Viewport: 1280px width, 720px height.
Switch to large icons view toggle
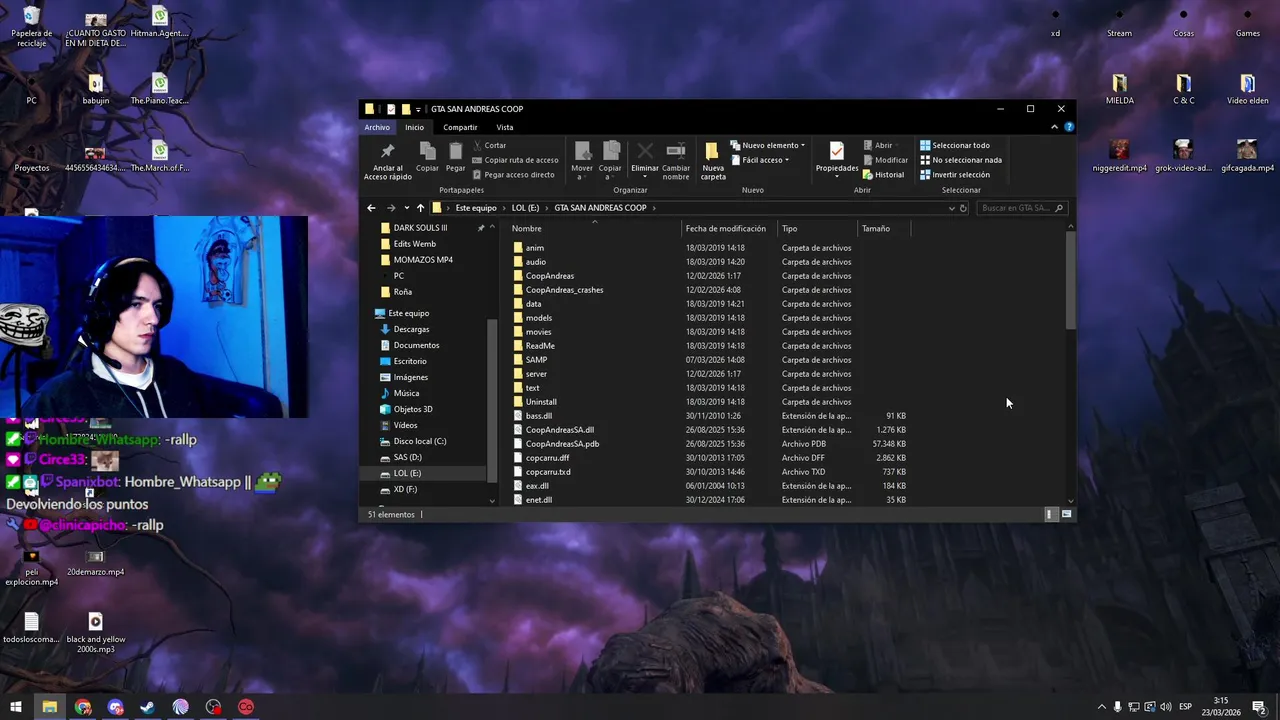click(x=1066, y=514)
